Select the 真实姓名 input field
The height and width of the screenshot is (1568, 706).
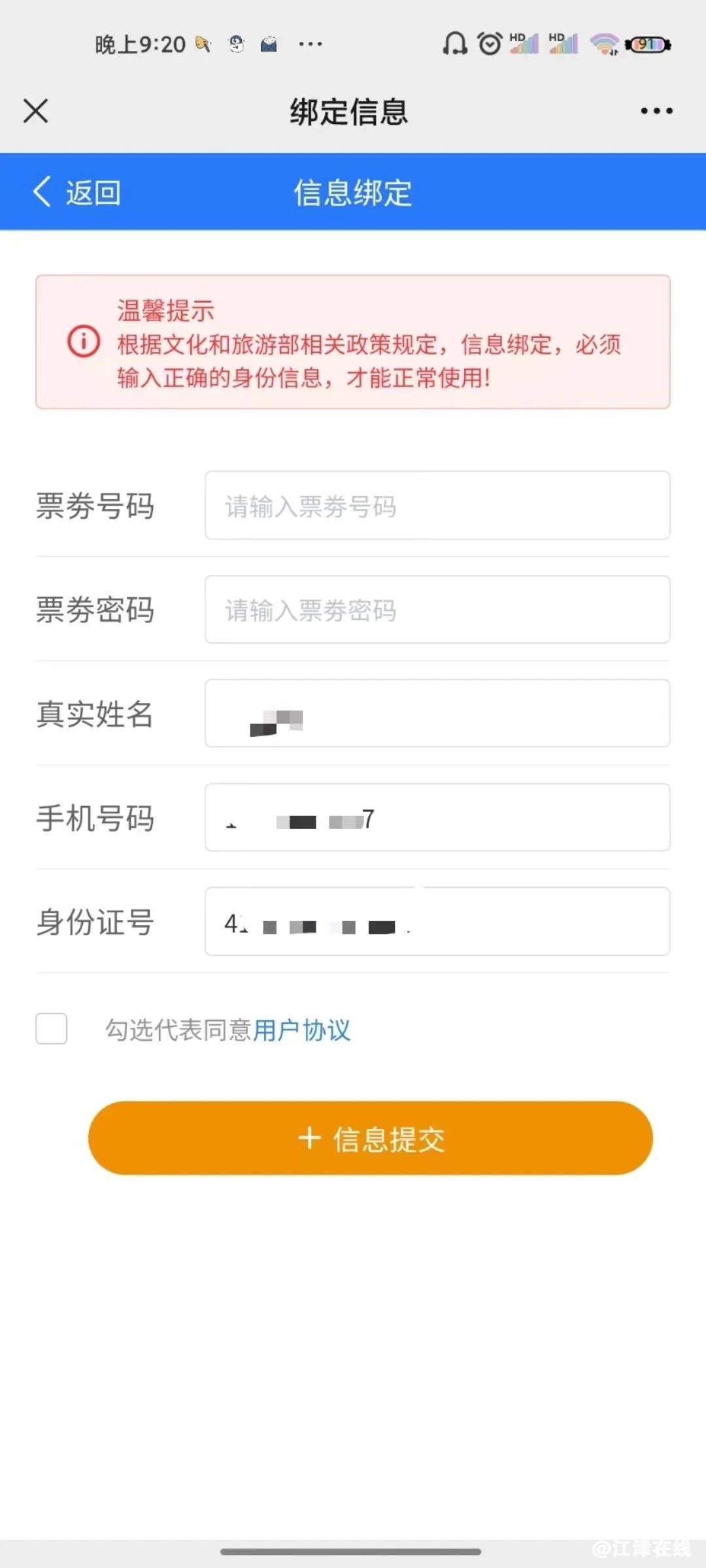[437, 713]
